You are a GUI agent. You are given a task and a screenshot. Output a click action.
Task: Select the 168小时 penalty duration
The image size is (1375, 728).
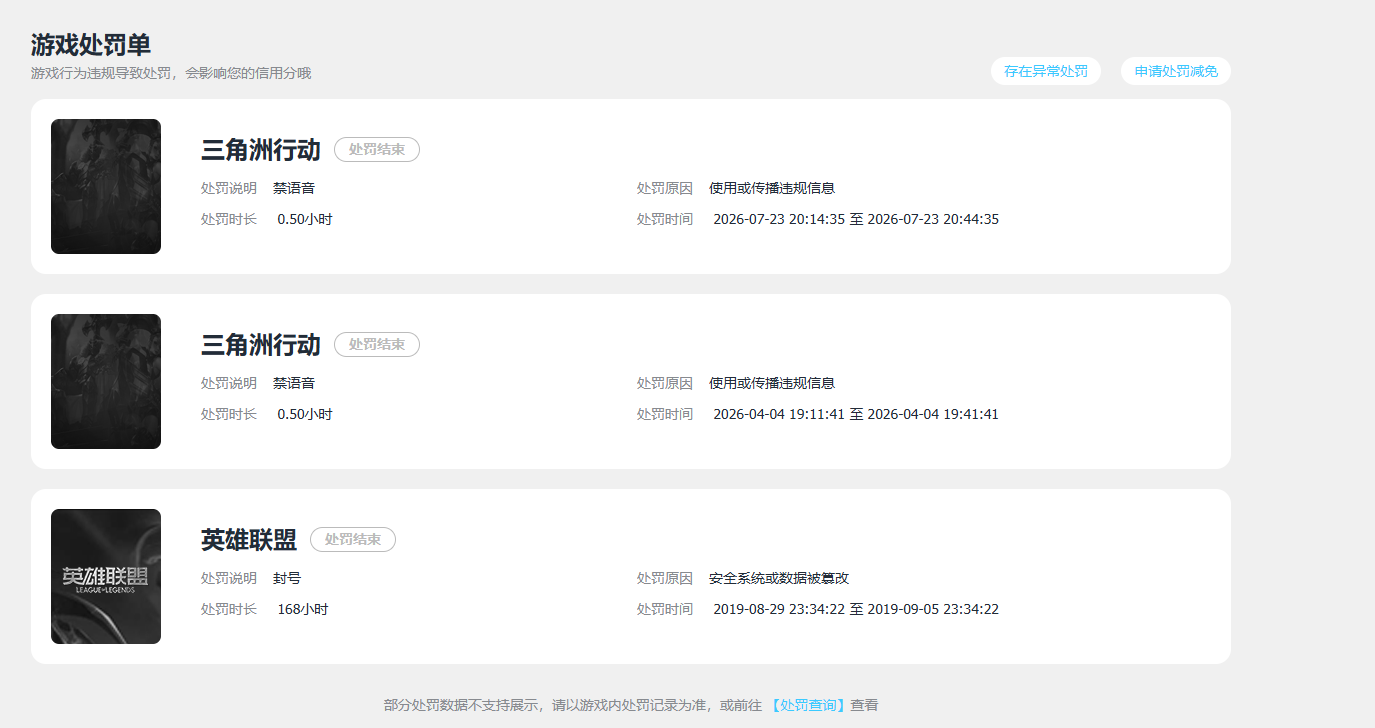click(303, 609)
